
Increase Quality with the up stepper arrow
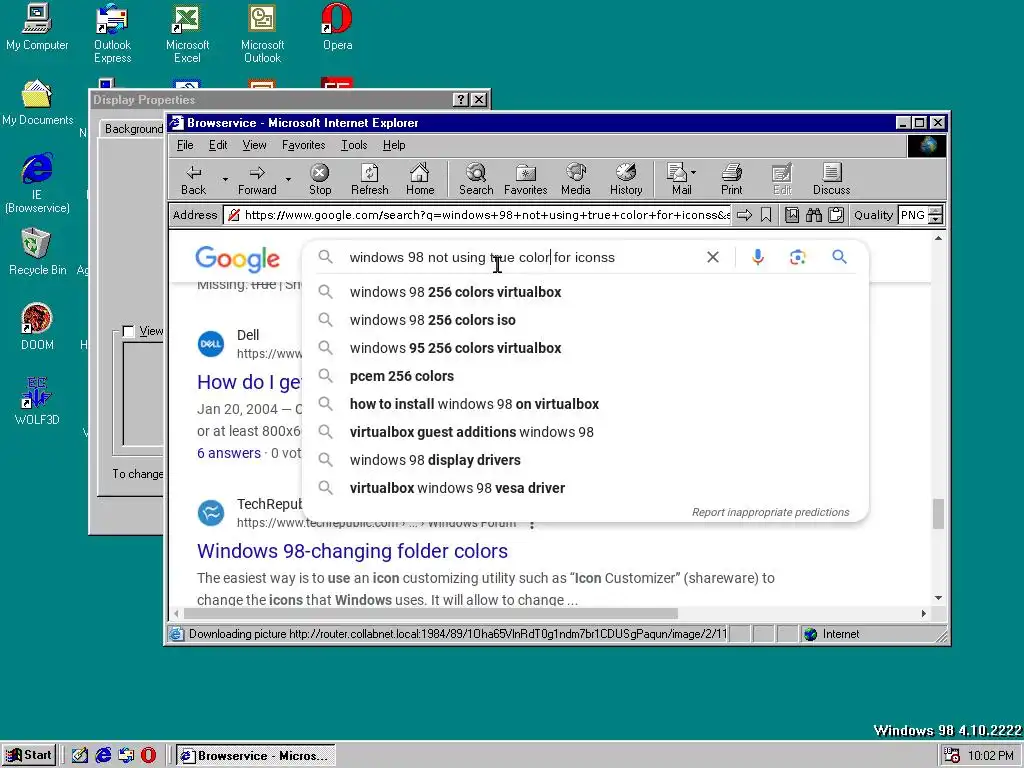[936, 210]
